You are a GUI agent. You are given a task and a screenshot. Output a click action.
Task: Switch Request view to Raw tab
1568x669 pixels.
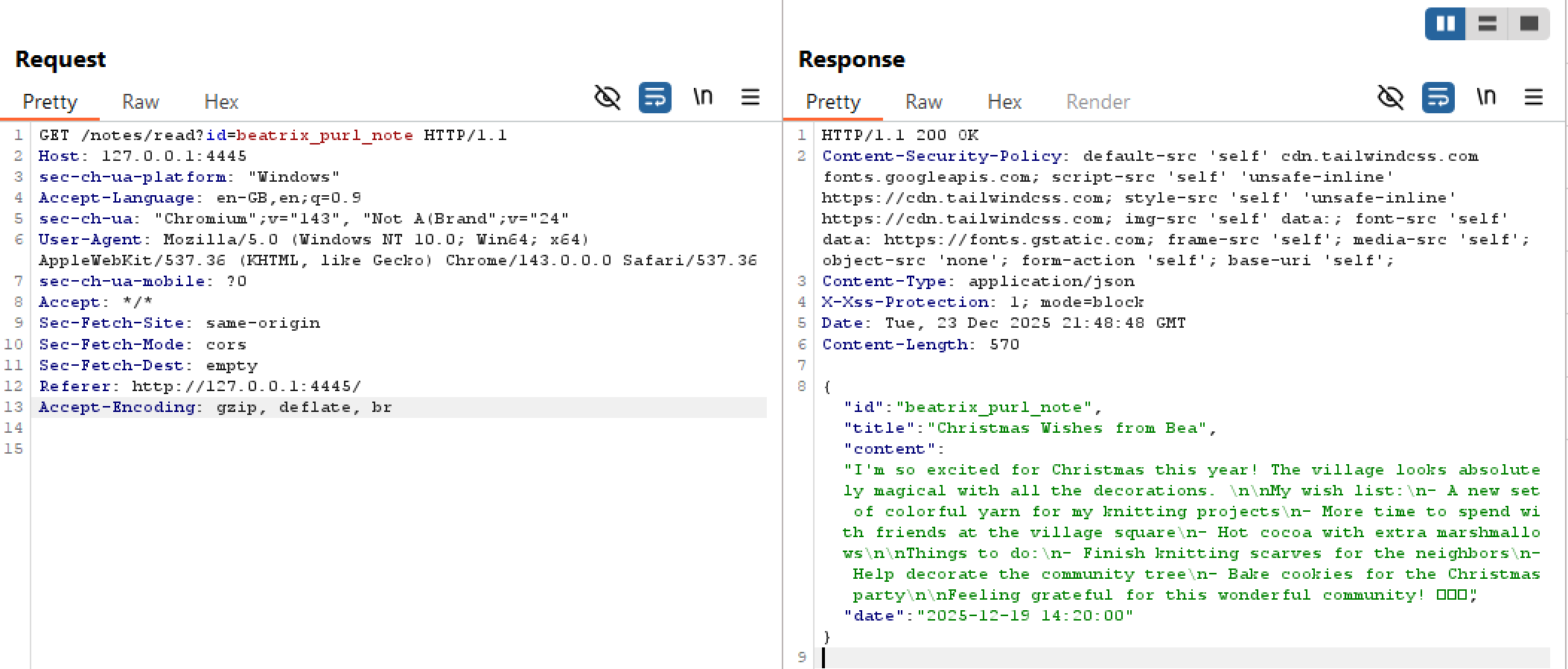141,102
